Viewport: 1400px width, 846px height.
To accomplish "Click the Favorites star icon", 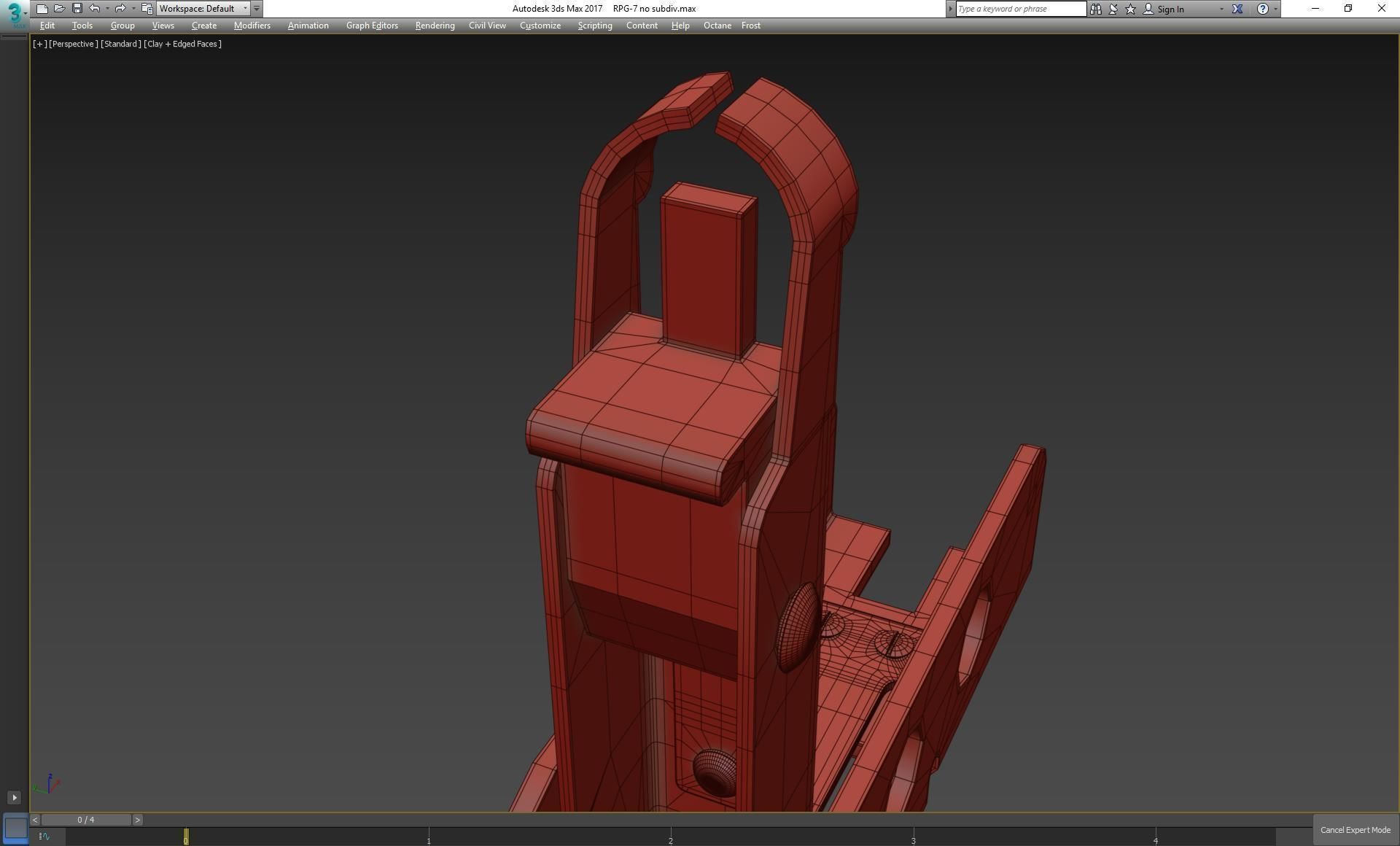I will [1130, 9].
